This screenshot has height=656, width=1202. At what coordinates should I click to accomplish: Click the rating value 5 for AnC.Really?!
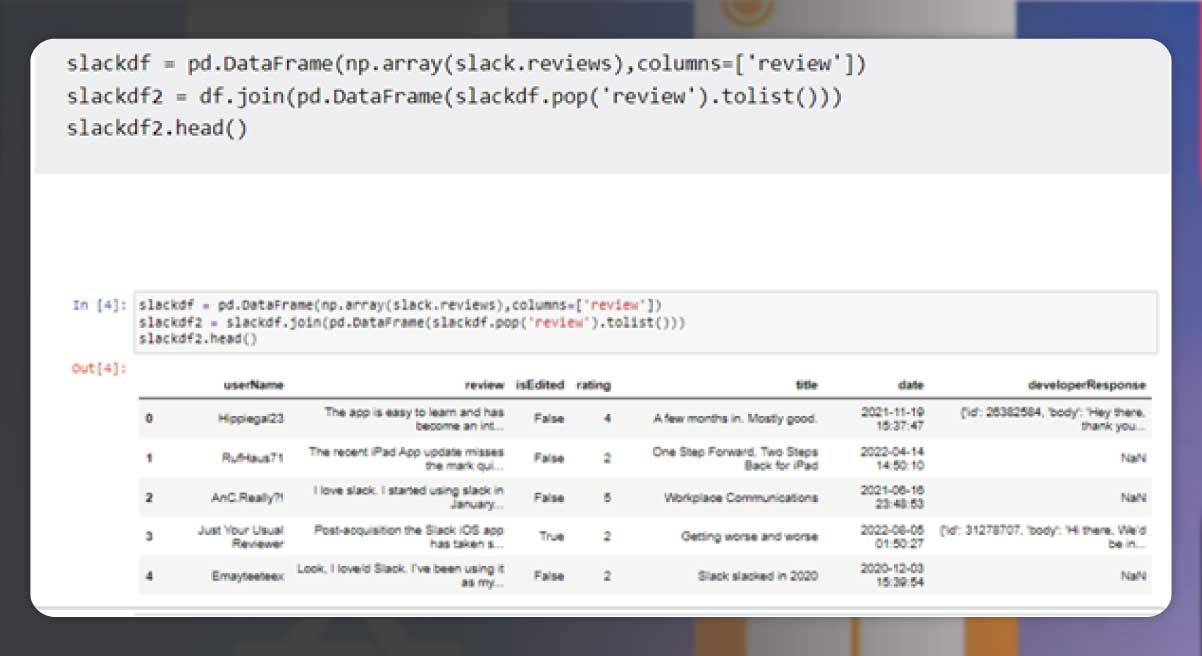tap(607, 497)
